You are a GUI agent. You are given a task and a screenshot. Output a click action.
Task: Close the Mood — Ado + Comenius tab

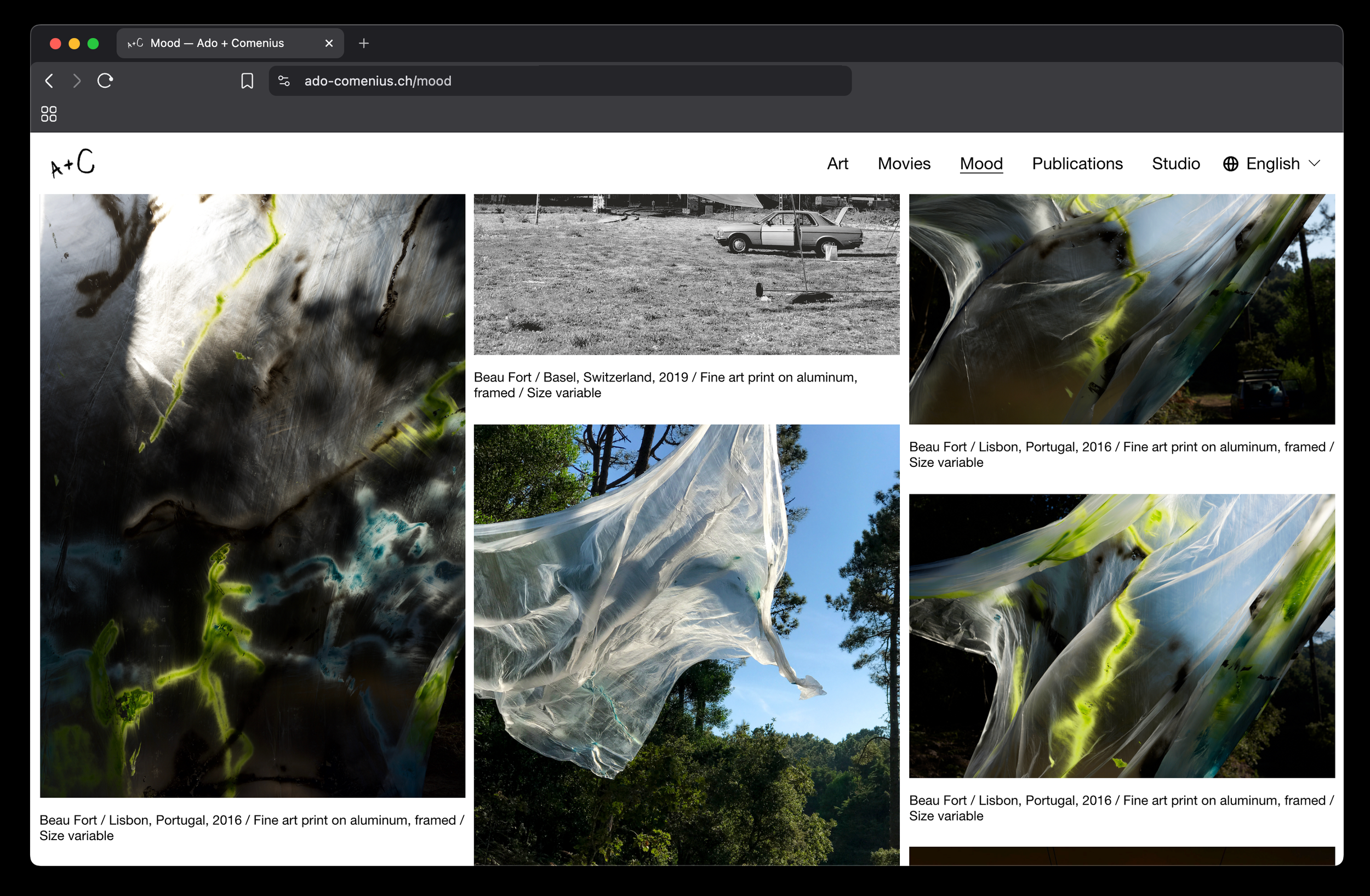pos(329,43)
